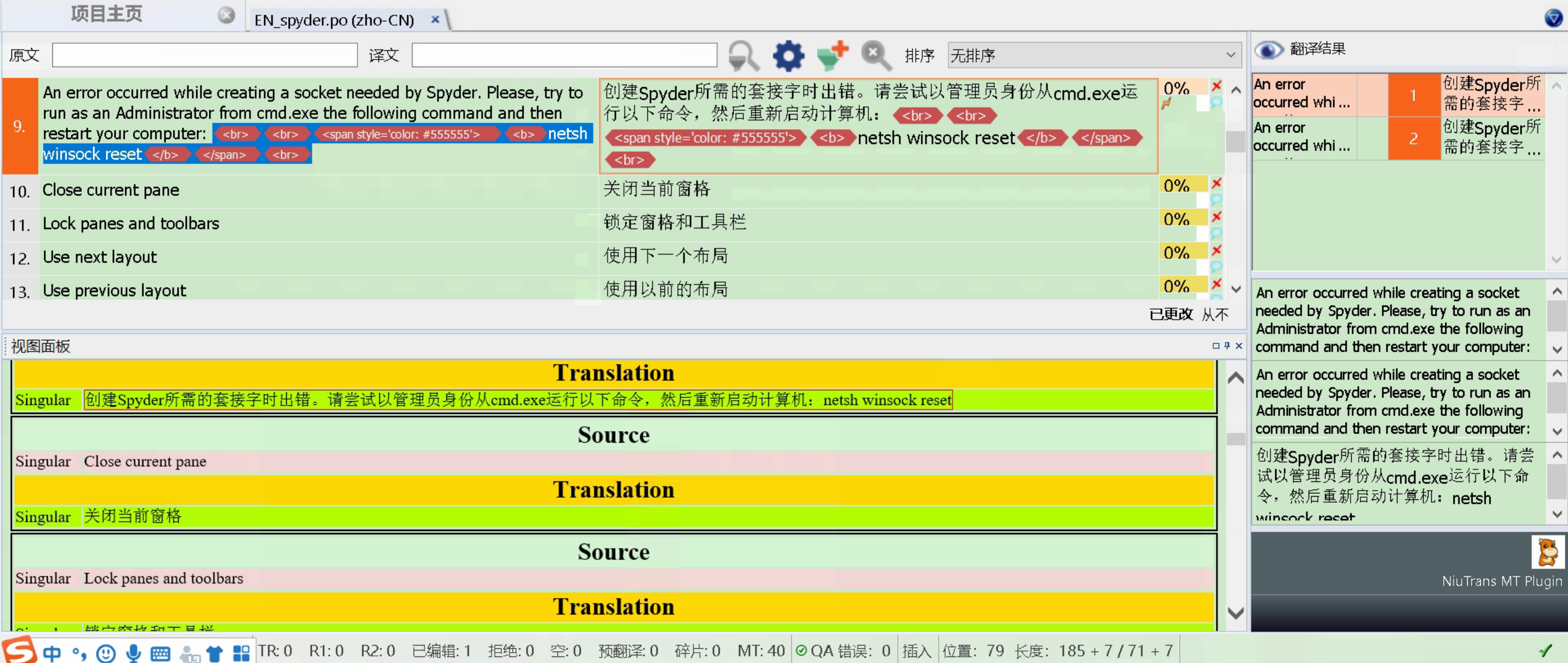This screenshot has height=663, width=1568.
Task: Open filter settings gear icon
Action: (788, 56)
